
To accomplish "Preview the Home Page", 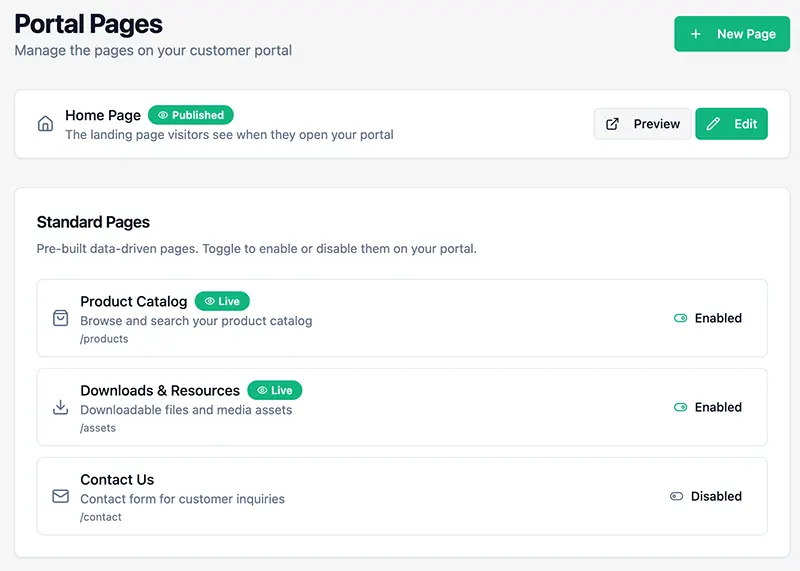I will click(642, 124).
